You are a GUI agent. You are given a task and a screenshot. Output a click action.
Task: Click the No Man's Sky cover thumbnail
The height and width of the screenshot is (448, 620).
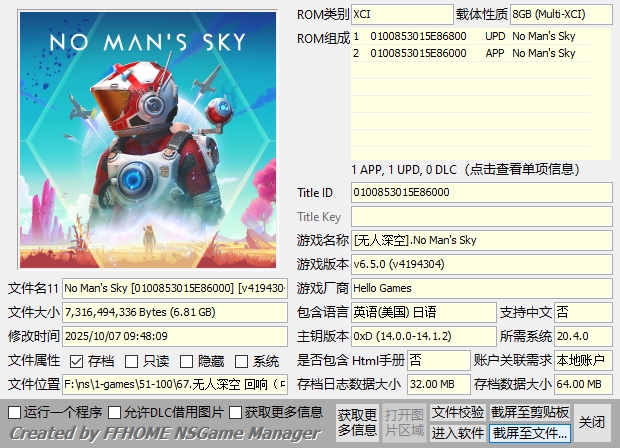148,140
